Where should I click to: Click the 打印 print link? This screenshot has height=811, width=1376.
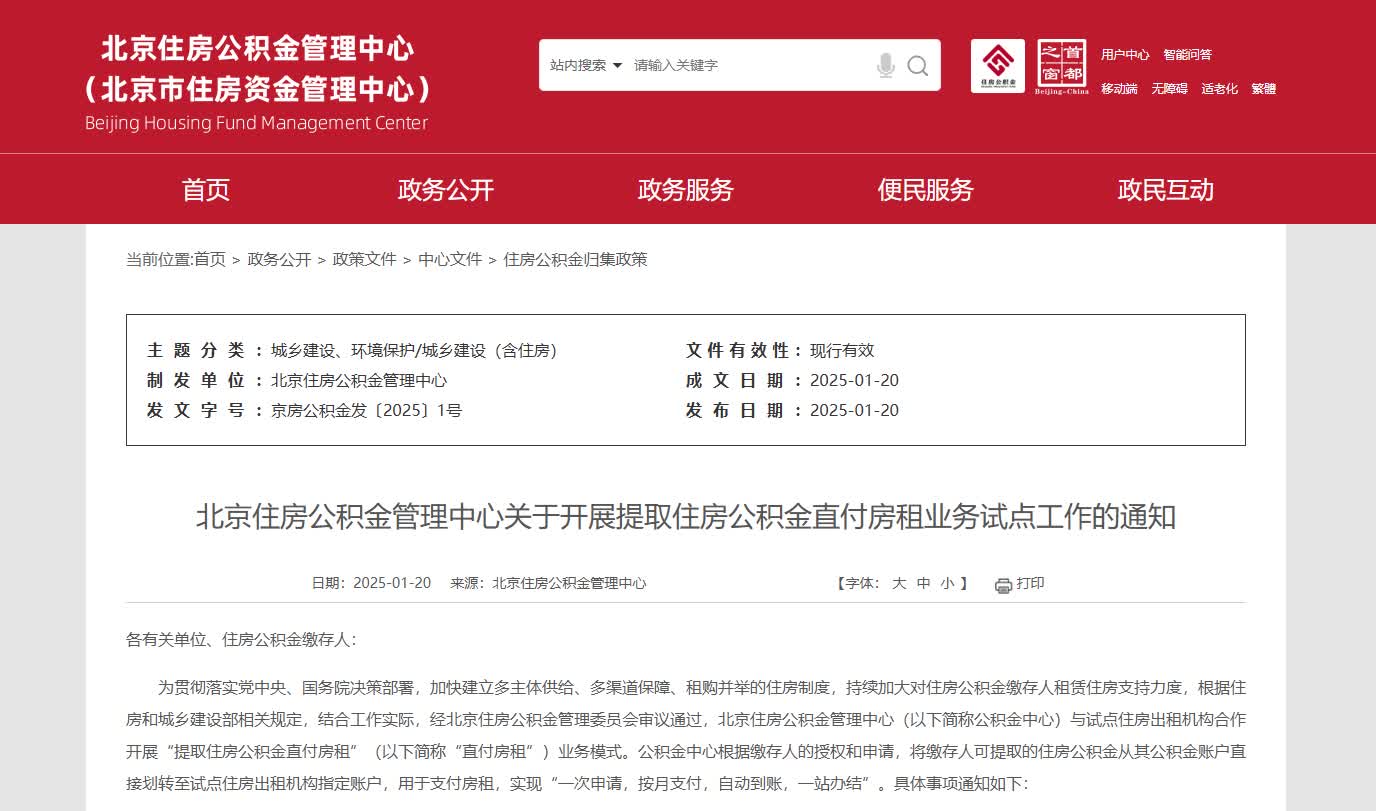pos(1030,583)
